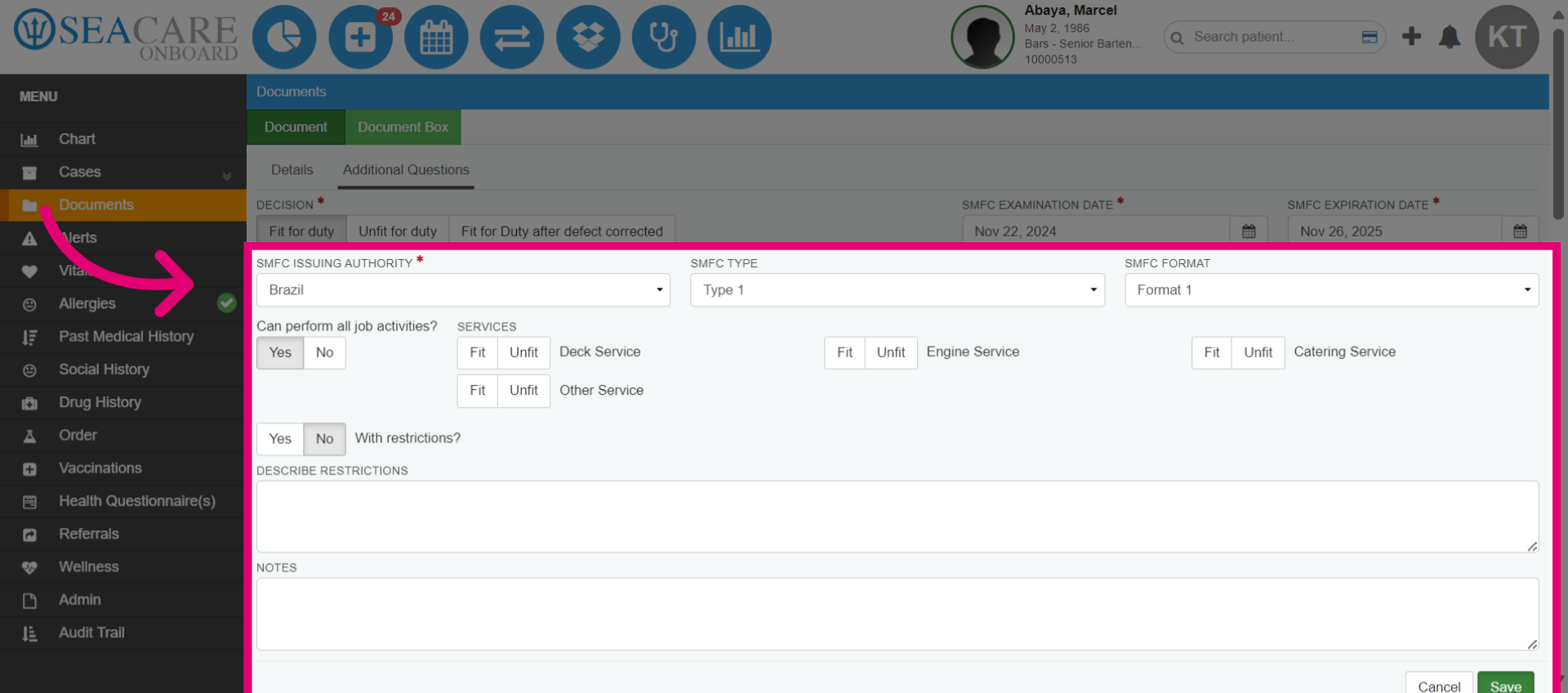
Task: Click the SeaCare Onboard logo
Action: 126,36
